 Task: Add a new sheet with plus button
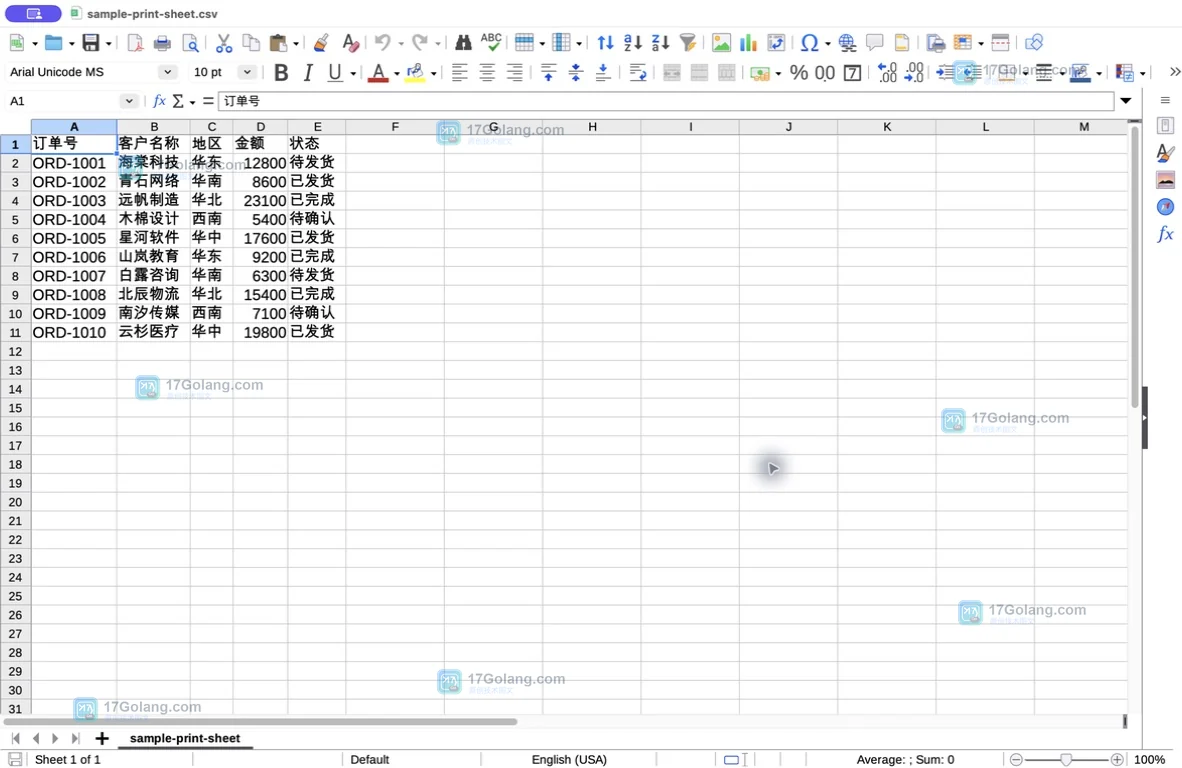click(102, 739)
